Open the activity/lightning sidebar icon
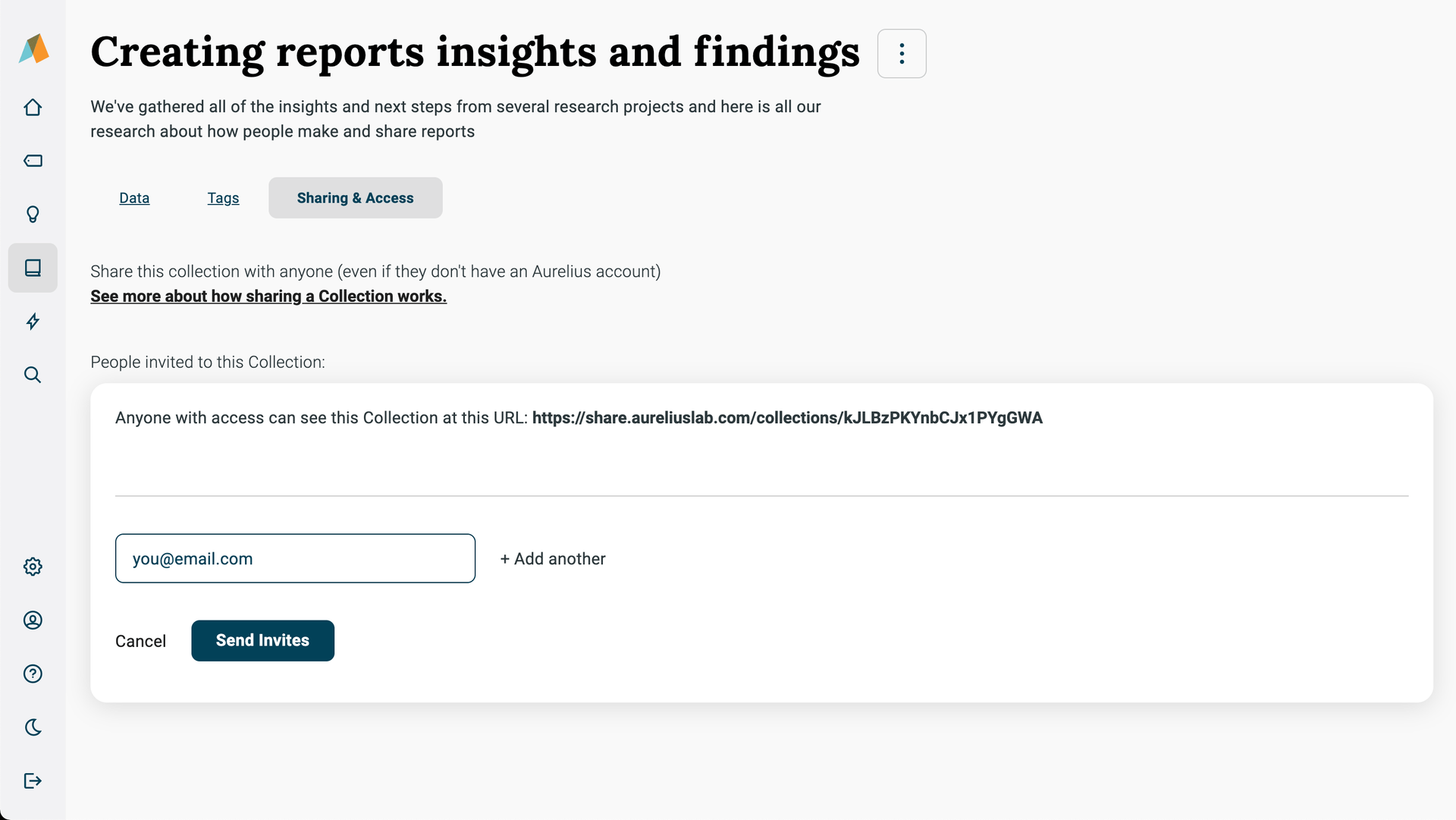 [32, 321]
